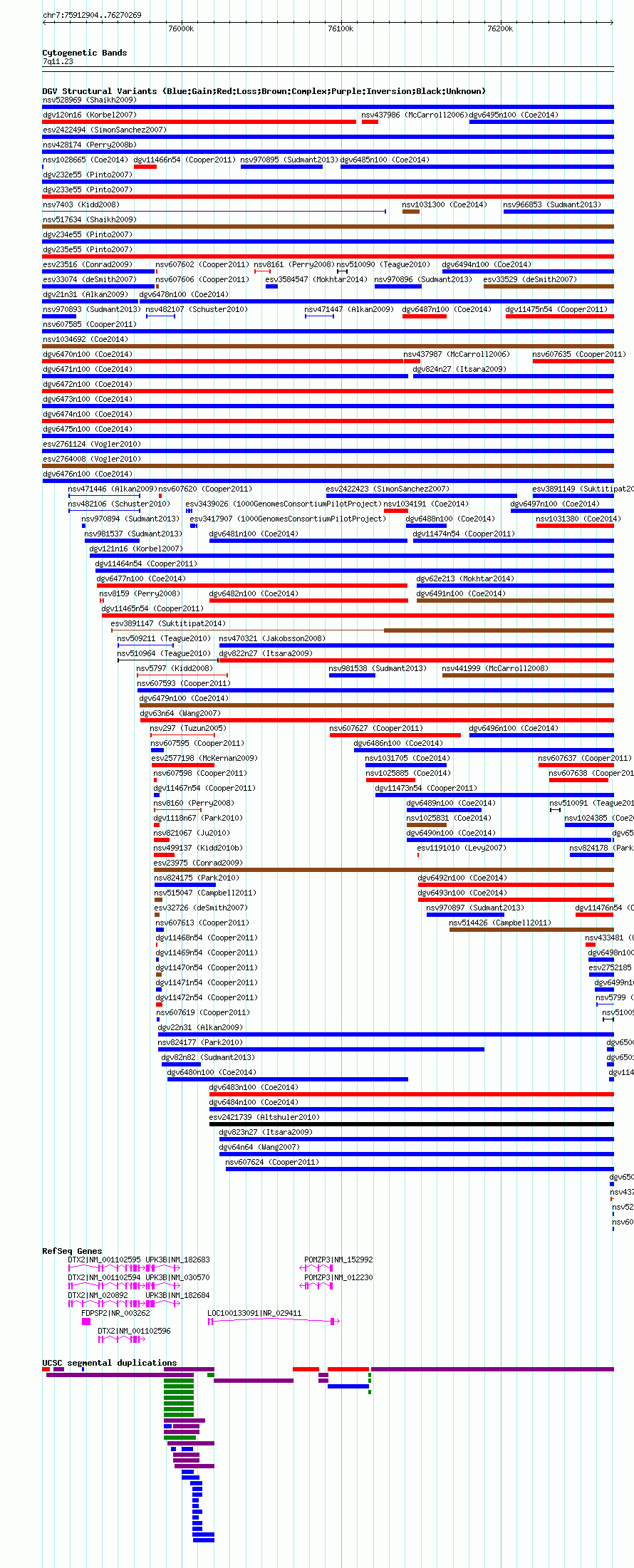Click nsv1031300 (Coe2014) label
The image size is (634, 1568).
445,204
